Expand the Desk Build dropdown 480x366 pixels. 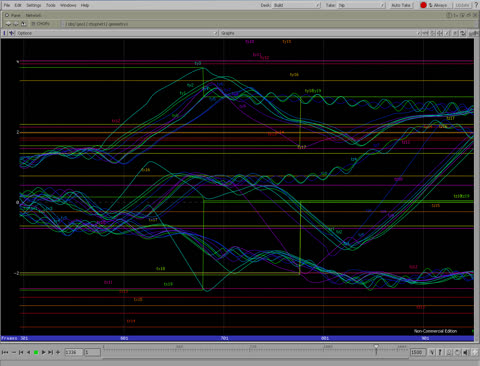296,5
